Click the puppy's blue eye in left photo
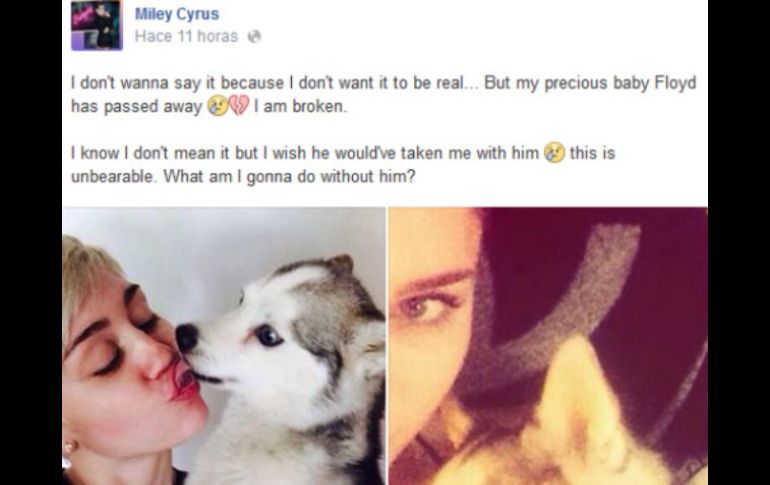Screen dimensions: 770x485 click(269, 336)
